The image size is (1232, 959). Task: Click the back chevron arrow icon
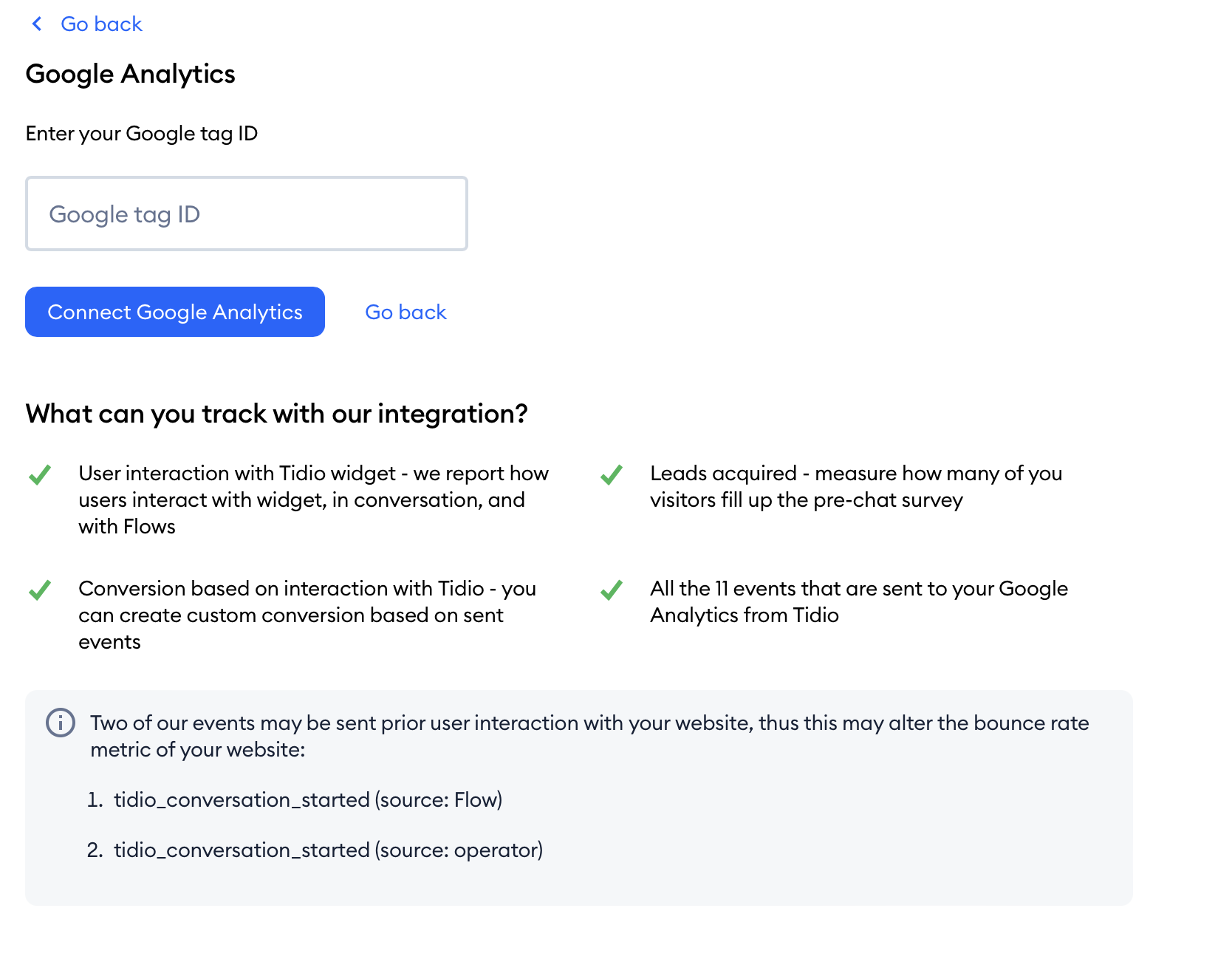(37, 24)
